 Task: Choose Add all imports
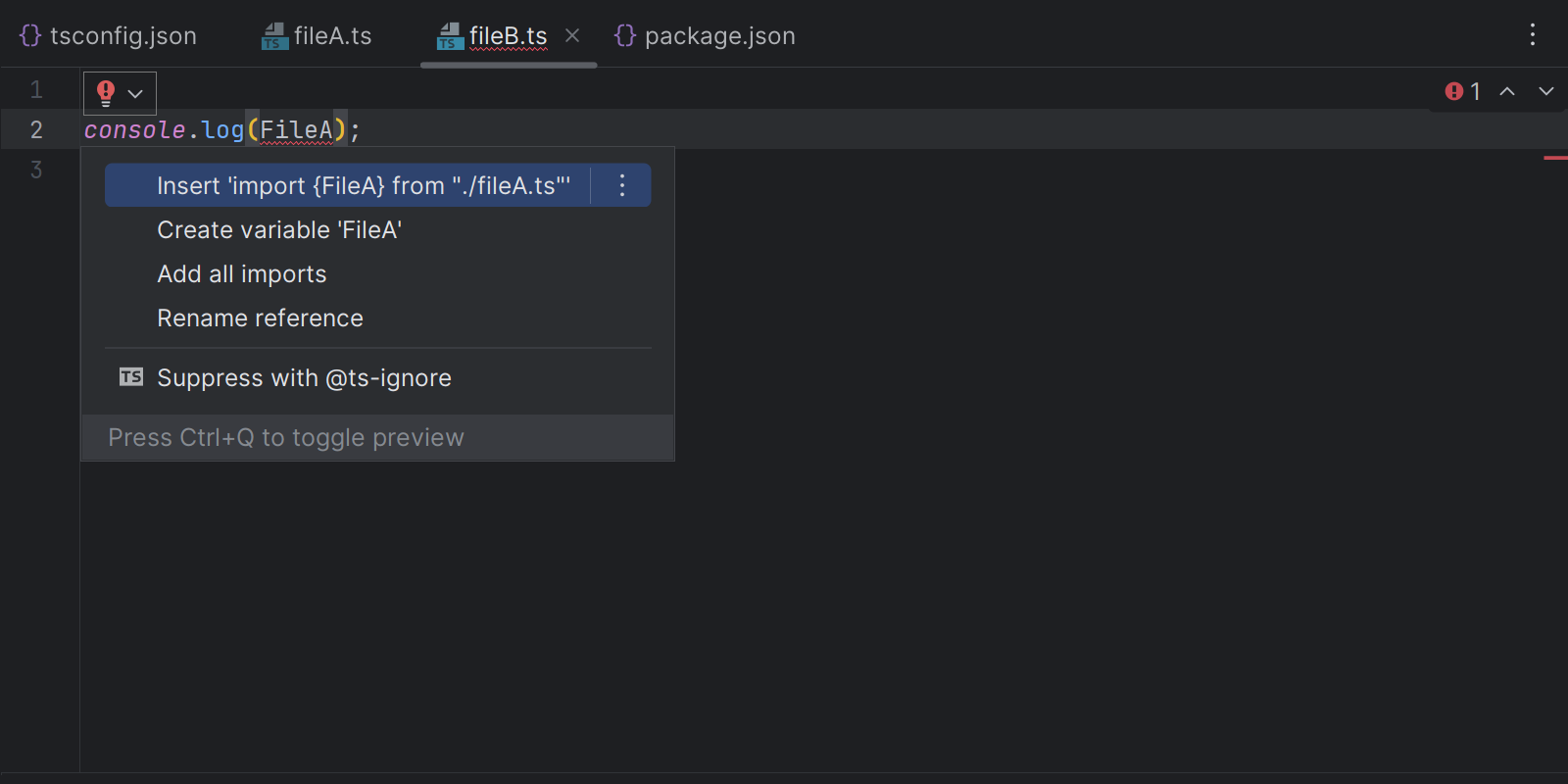(x=242, y=273)
